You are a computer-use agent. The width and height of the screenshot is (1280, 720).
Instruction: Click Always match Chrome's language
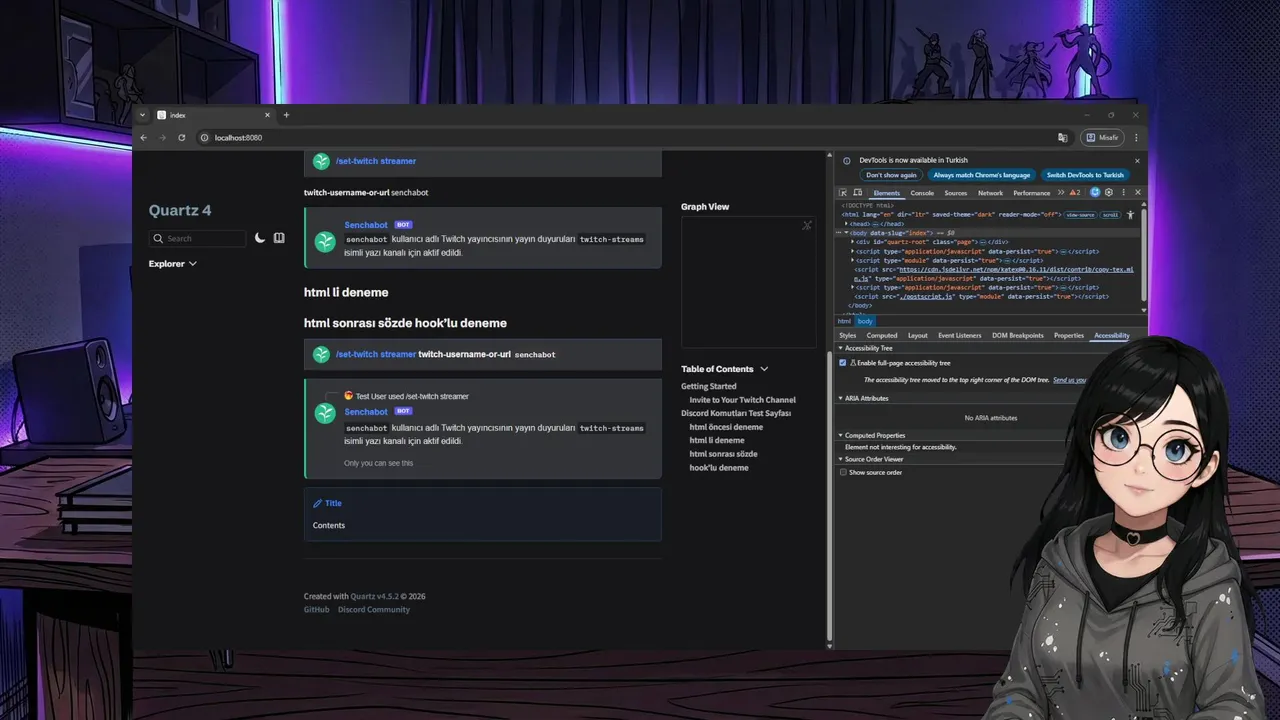[x=982, y=175]
